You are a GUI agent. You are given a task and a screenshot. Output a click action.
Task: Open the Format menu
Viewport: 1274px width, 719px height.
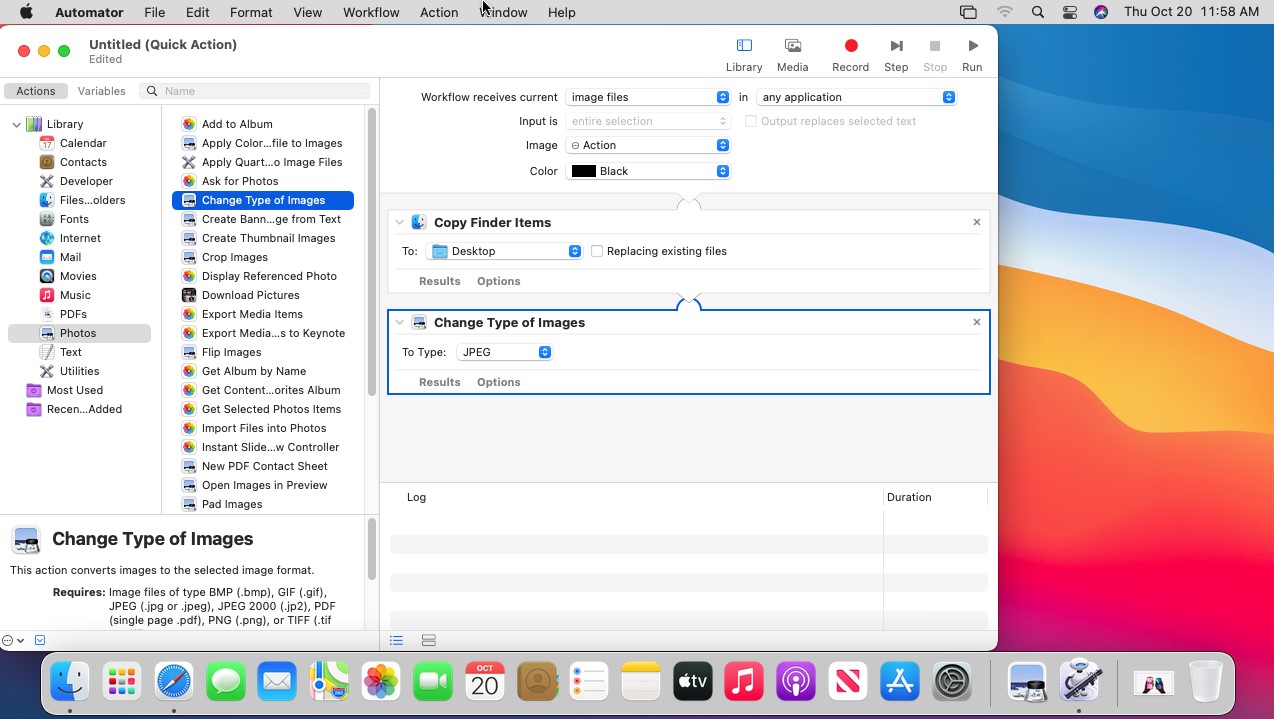pos(251,12)
